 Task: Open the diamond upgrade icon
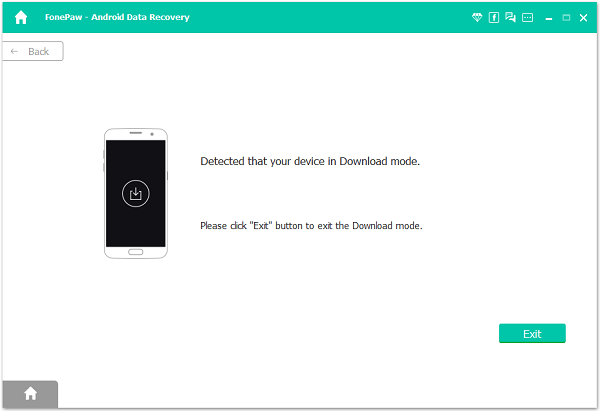click(x=477, y=17)
